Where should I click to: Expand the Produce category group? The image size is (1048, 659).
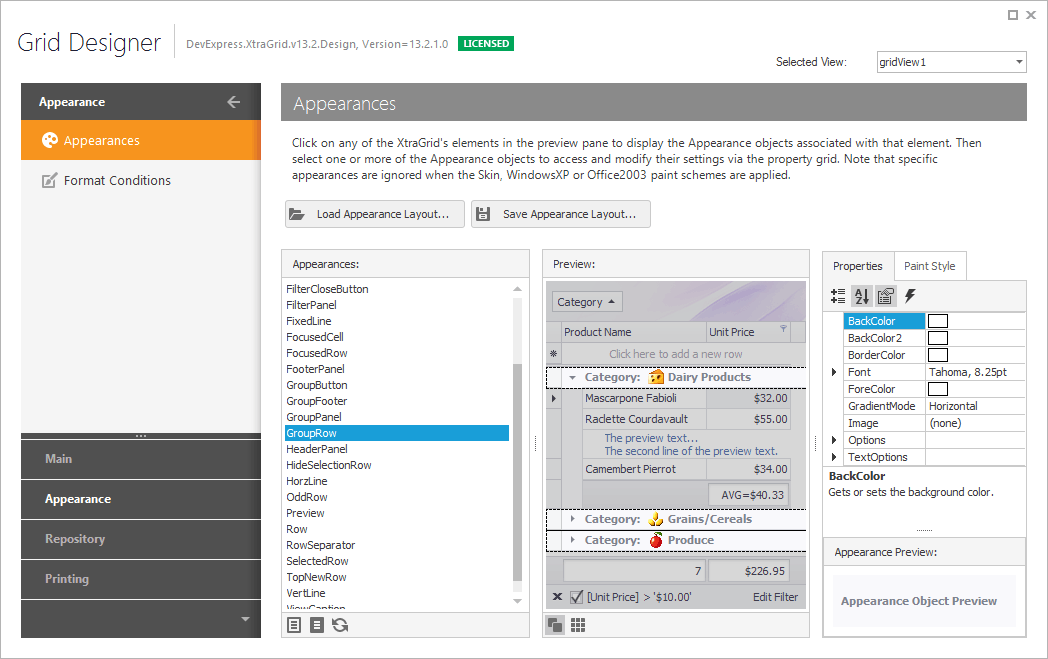point(572,539)
